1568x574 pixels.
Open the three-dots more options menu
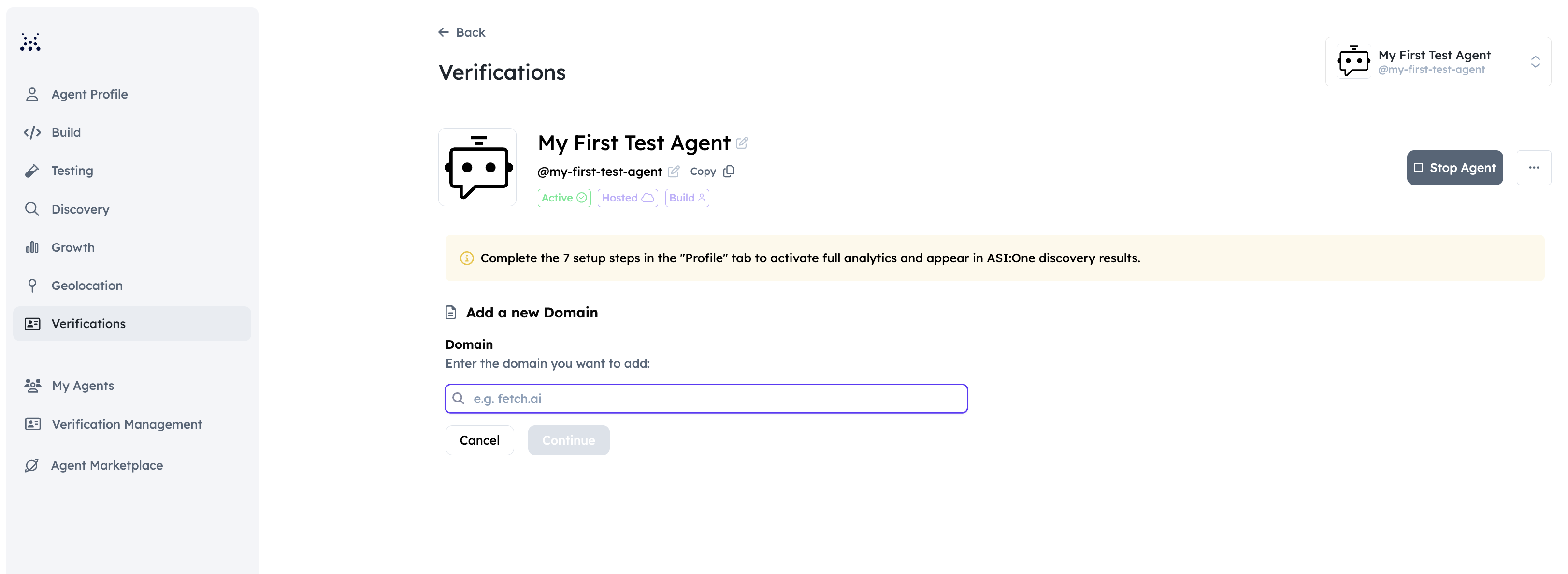pyautogui.click(x=1534, y=167)
